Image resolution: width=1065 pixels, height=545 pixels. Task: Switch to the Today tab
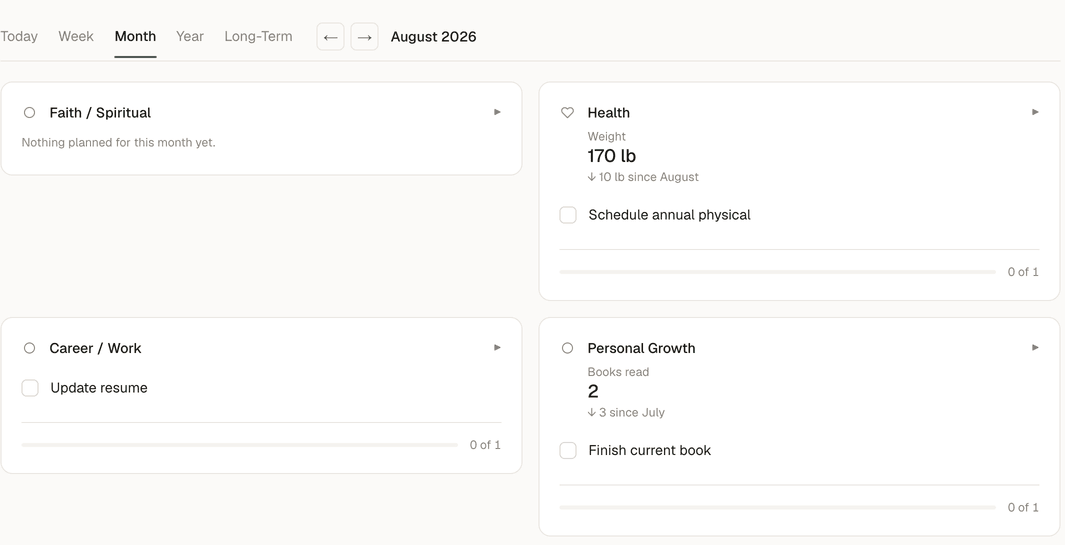pyautogui.click(x=19, y=37)
